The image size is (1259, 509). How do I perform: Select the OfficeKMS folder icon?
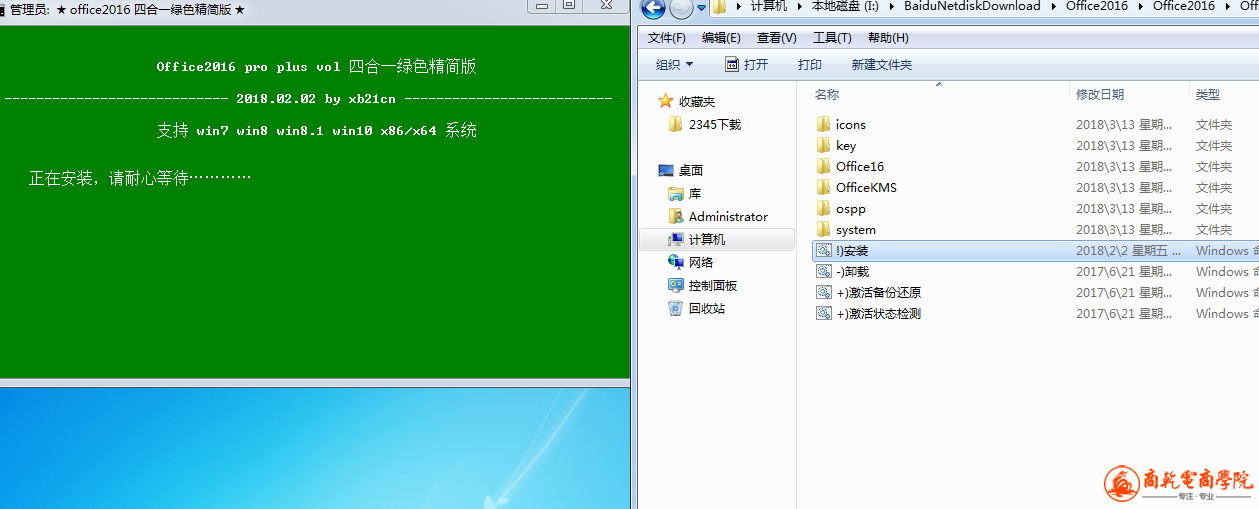click(x=823, y=187)
